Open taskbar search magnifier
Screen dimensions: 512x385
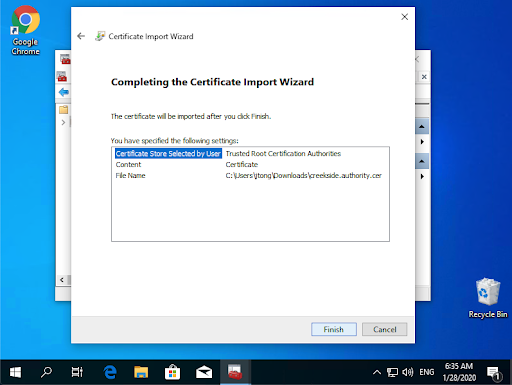pos(46,372)
